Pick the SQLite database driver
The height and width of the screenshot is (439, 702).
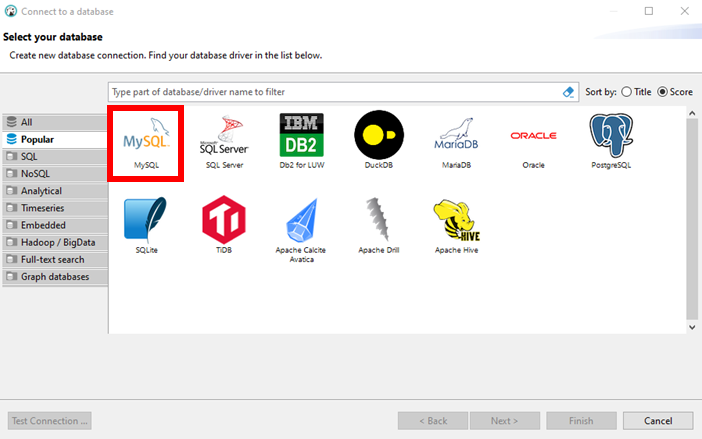click(146, 226)
